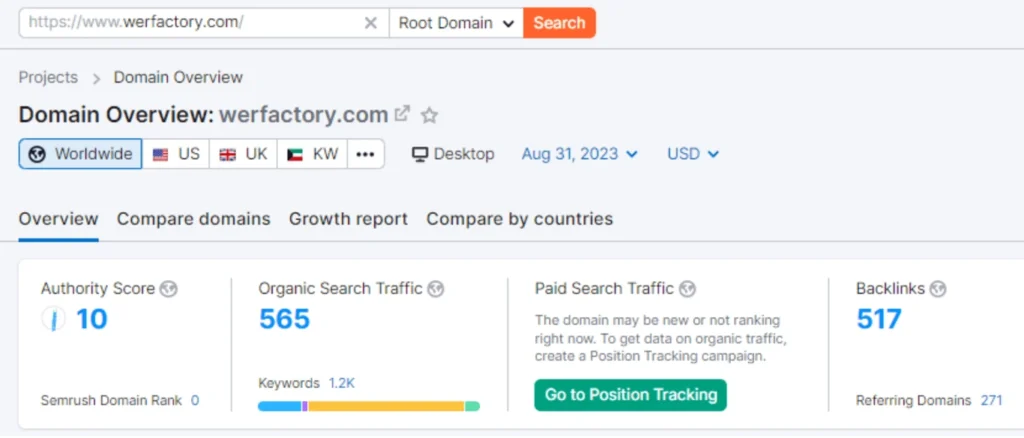Click Go to Position Tracking button

click(630, 395)
